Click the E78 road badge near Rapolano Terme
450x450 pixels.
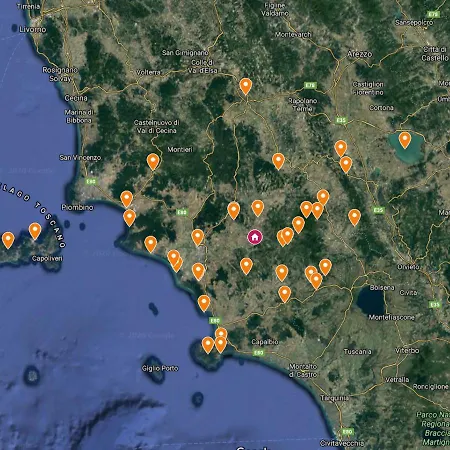tap(310, 86)
